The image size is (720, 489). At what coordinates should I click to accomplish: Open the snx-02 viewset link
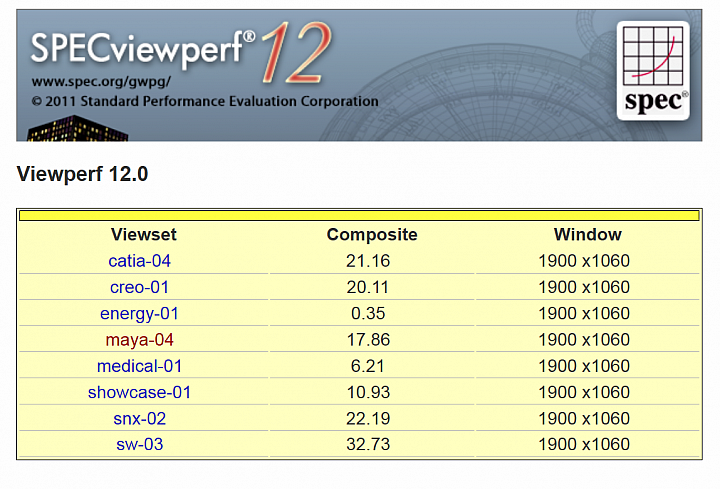(x=139, y=418)
